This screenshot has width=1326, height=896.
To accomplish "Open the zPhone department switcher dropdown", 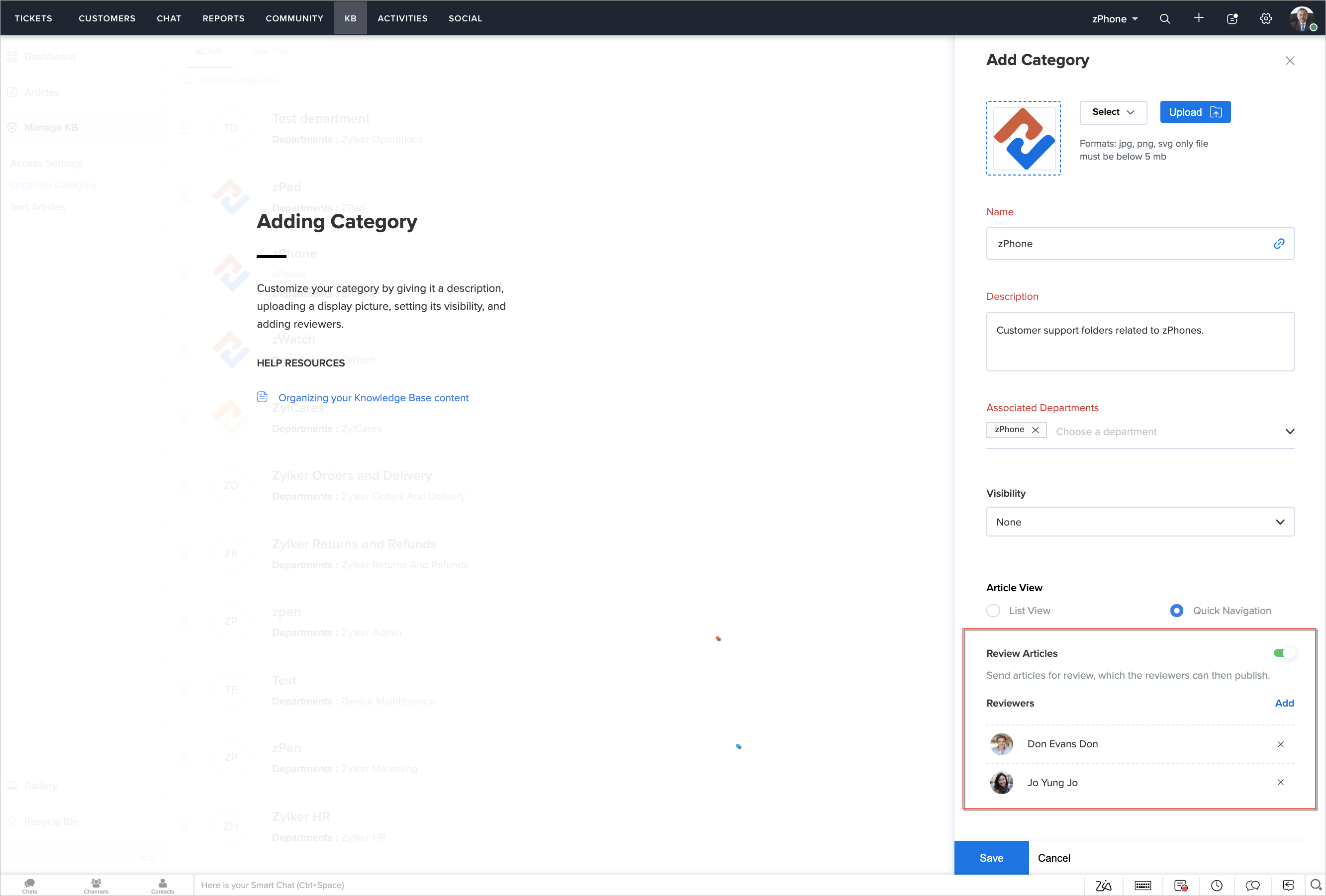I will (1115, 19).
